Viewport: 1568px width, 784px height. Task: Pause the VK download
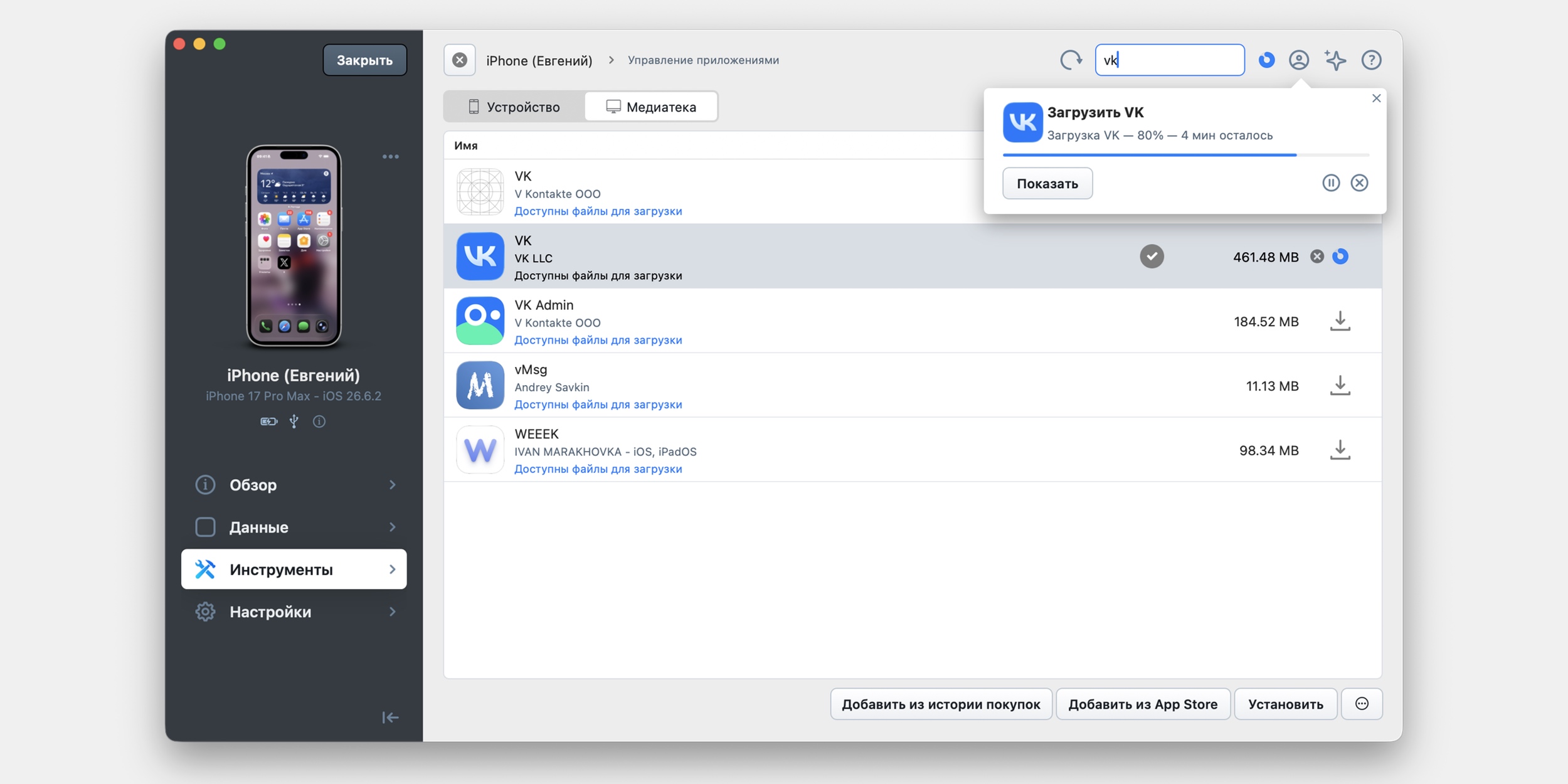[1331, 183]
